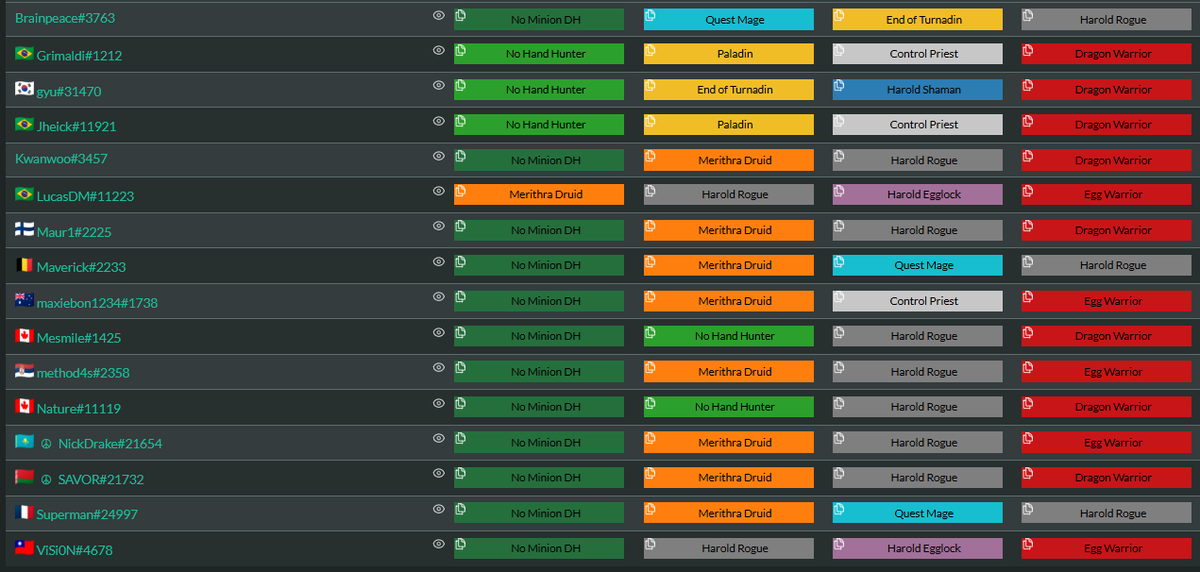Open player profile Superman#24997

[x=87, y=515]
